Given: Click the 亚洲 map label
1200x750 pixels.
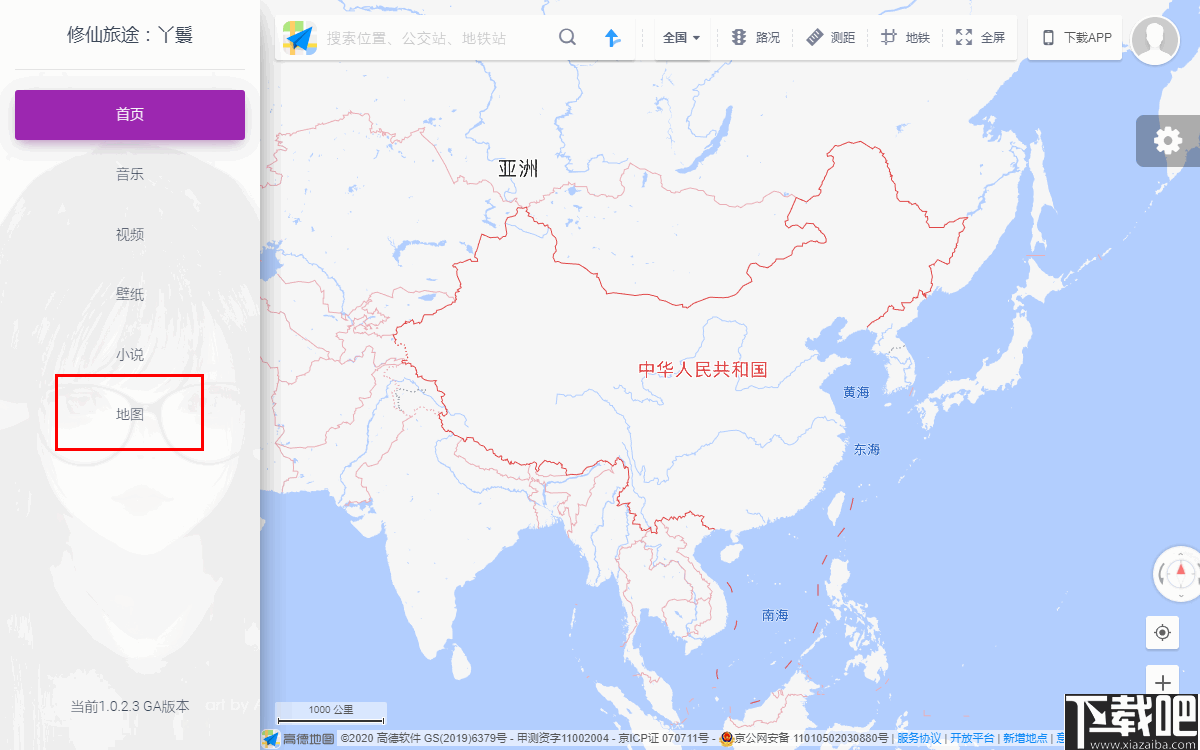Looking at the screenshot, I should point(518,168).
